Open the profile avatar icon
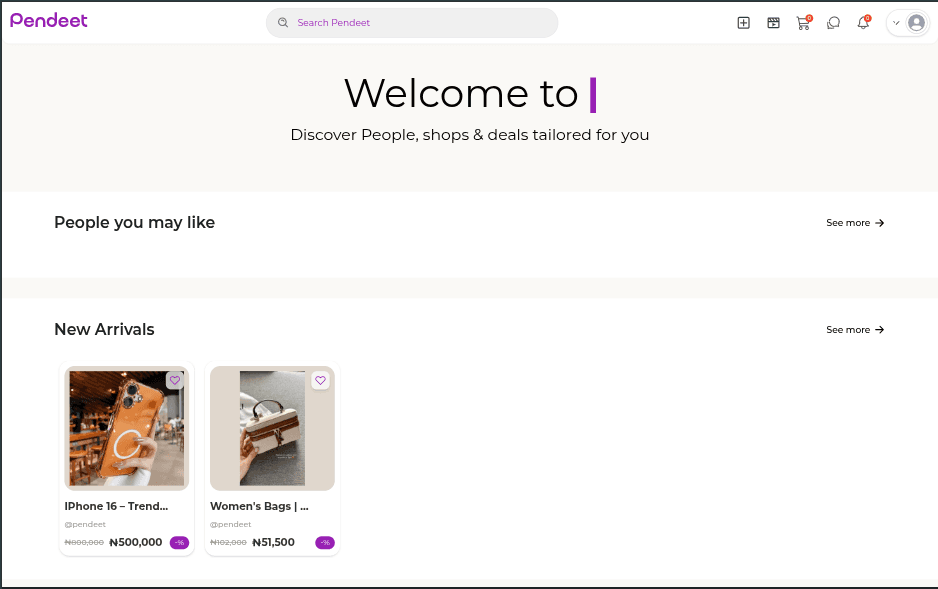 [x=916, y=22]
